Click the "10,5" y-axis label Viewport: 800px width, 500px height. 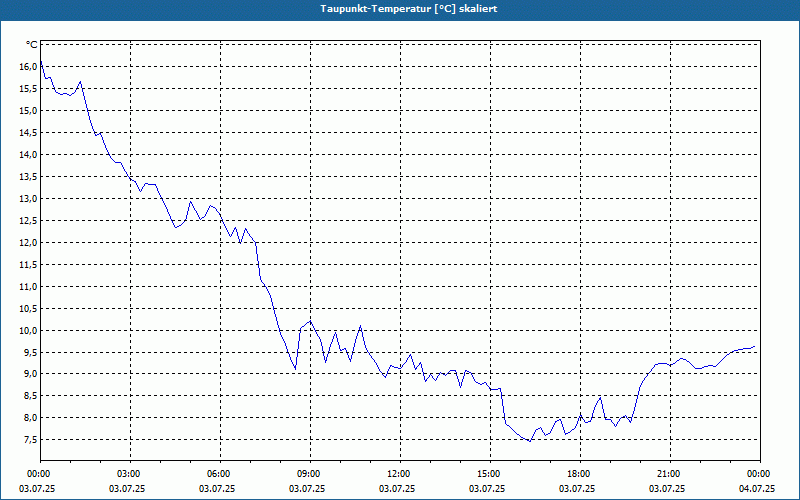(x=29, y=308)
